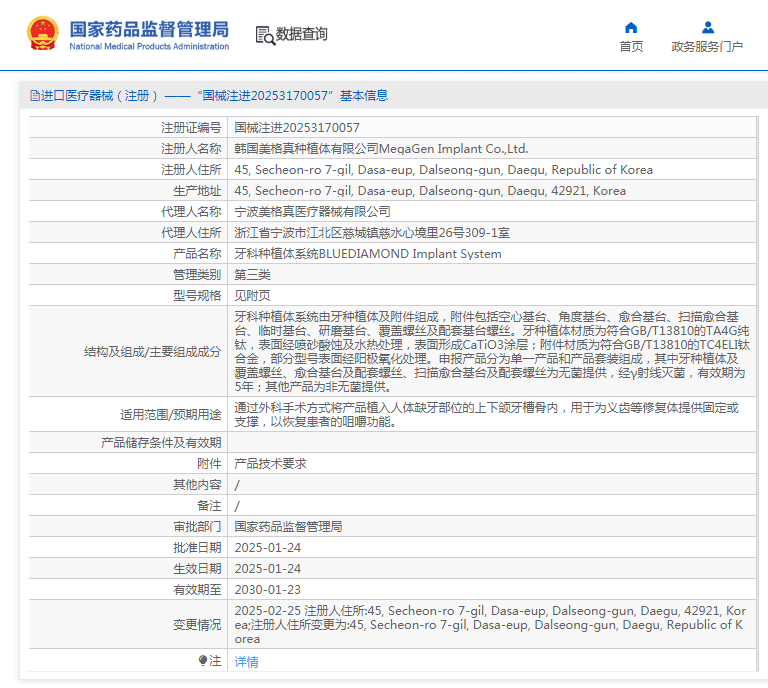Viewport: 768px width, 688px height.
Task: Click the 政务服务门户 person icon
Action: tap(707, 27)
